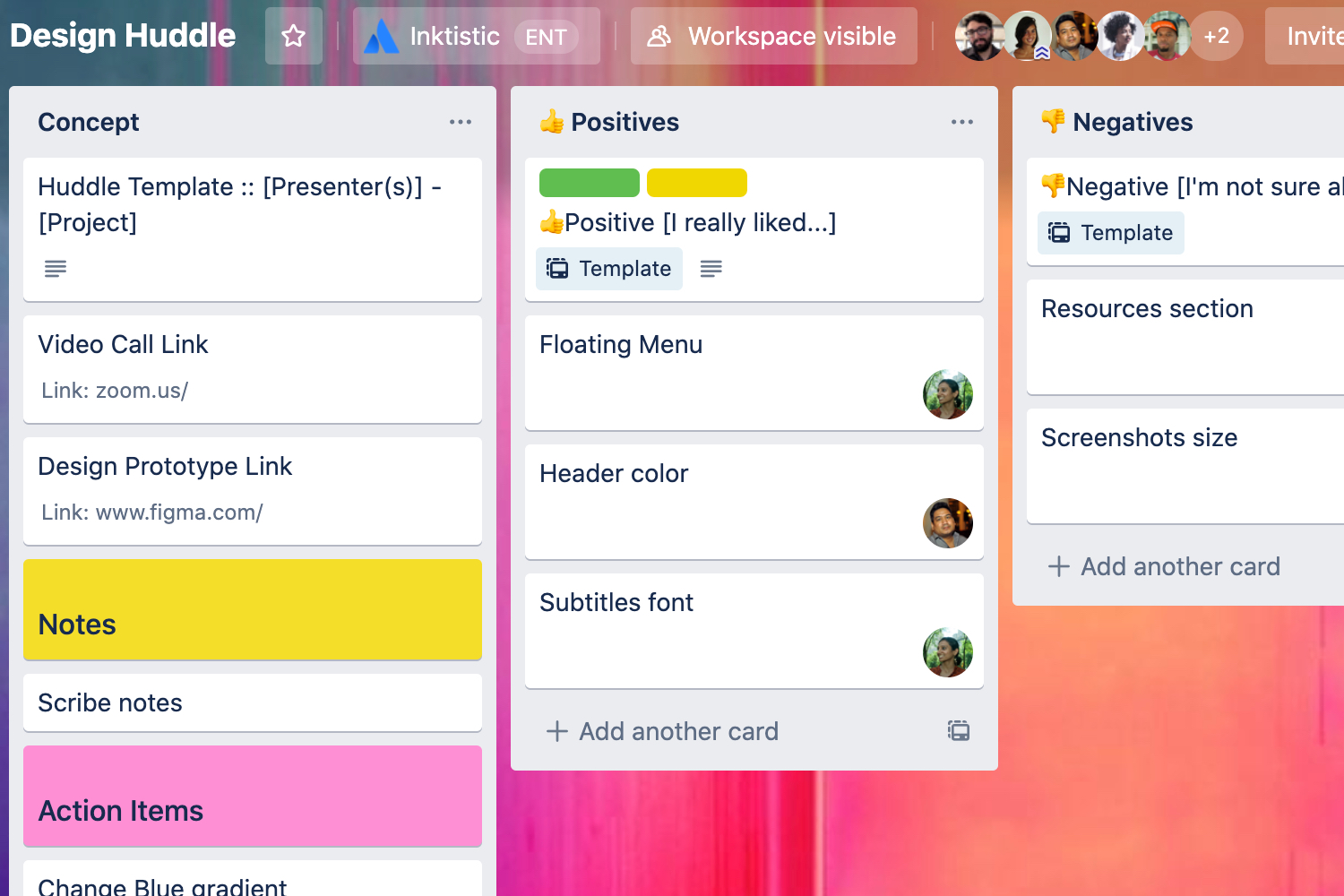Image resolution: width=1344 pixels, height=896 pixels.
Task: Click member avatar on Floating Menu card
Action: pos(947,394)
